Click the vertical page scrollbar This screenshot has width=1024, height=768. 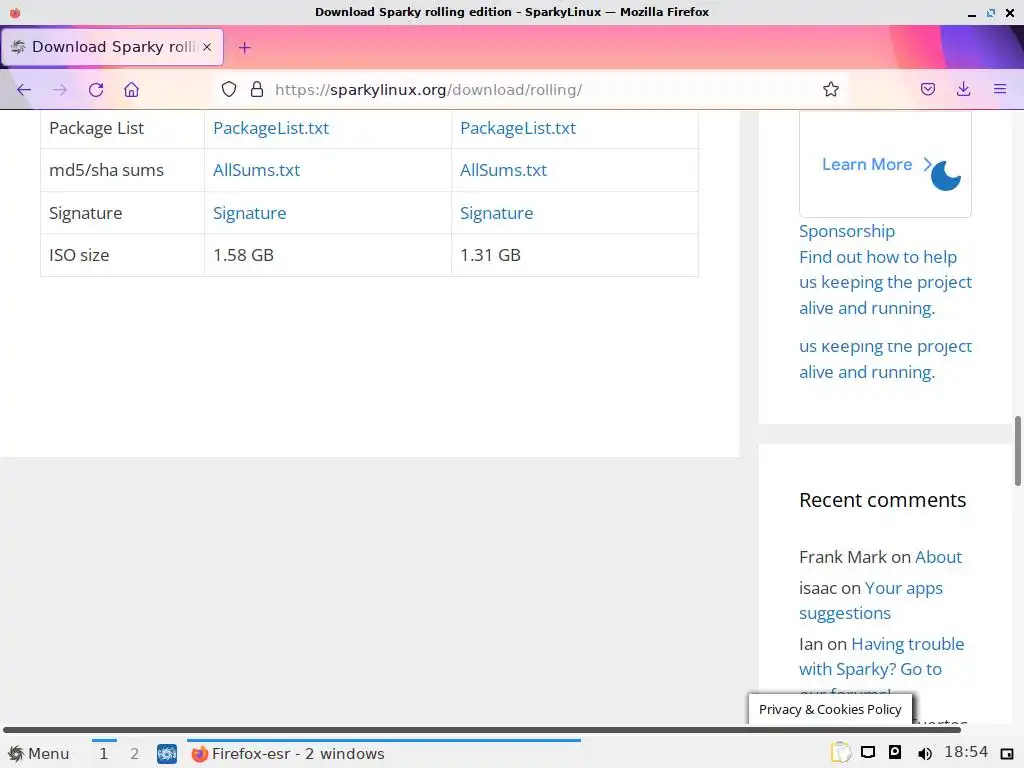pos(1017,451)
